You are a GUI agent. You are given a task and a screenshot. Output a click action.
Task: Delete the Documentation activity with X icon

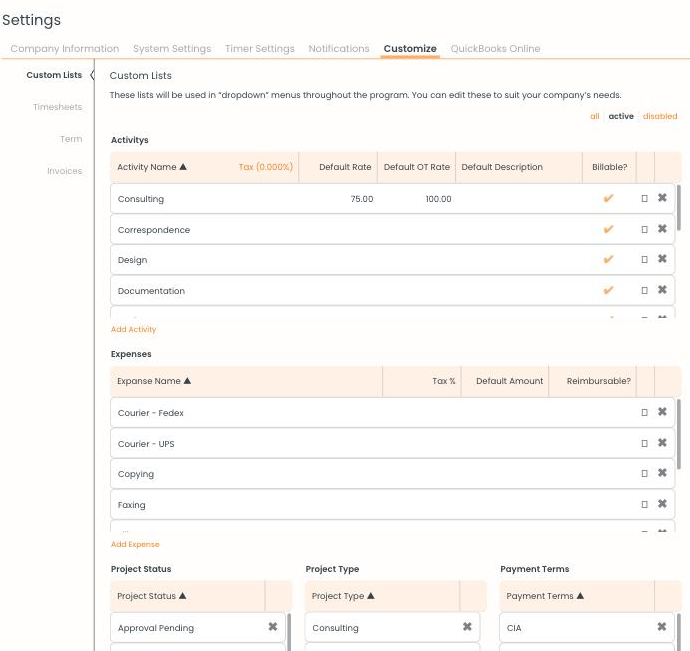coord(662,289)
